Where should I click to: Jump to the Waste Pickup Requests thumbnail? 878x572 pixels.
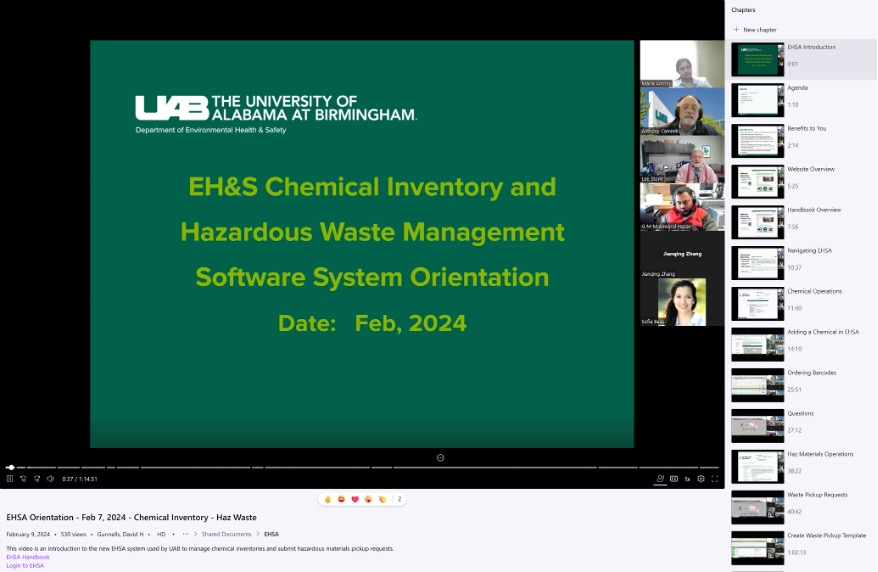(x=758, y=507)
